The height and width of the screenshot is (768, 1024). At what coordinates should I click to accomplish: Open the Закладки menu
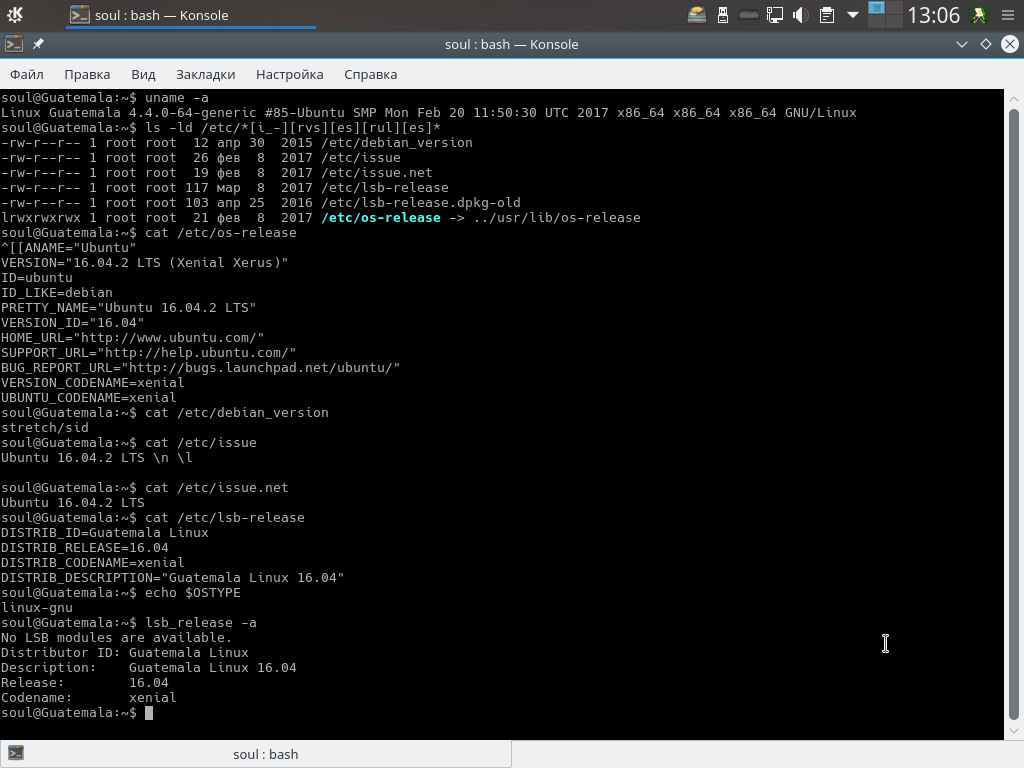[x=206, y=74]
